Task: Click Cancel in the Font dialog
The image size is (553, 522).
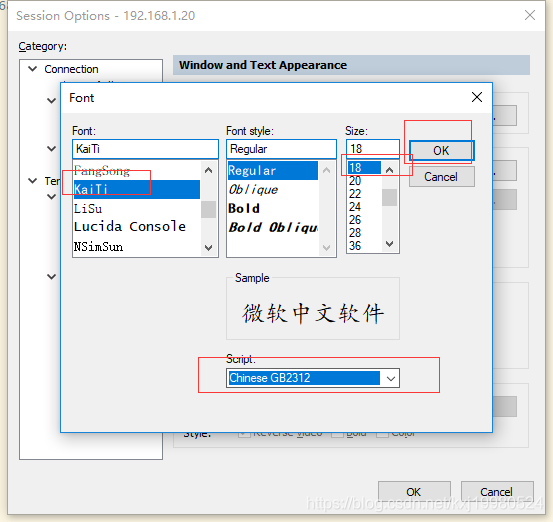Action: 442,177
